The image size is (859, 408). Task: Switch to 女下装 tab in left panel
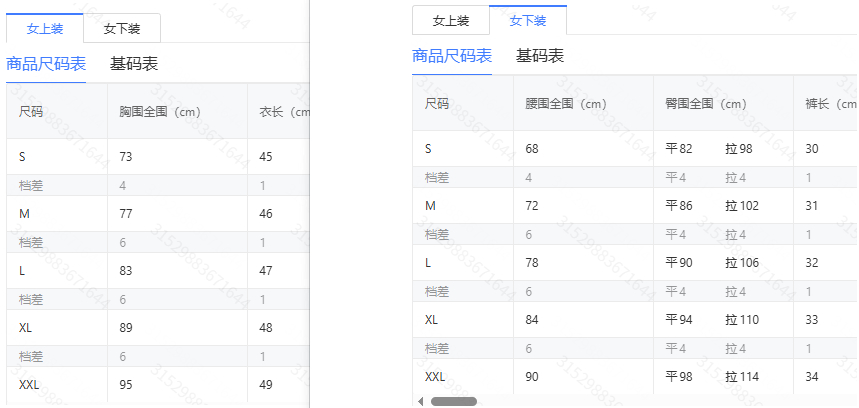pyautogui.click(x=122, y=28)
